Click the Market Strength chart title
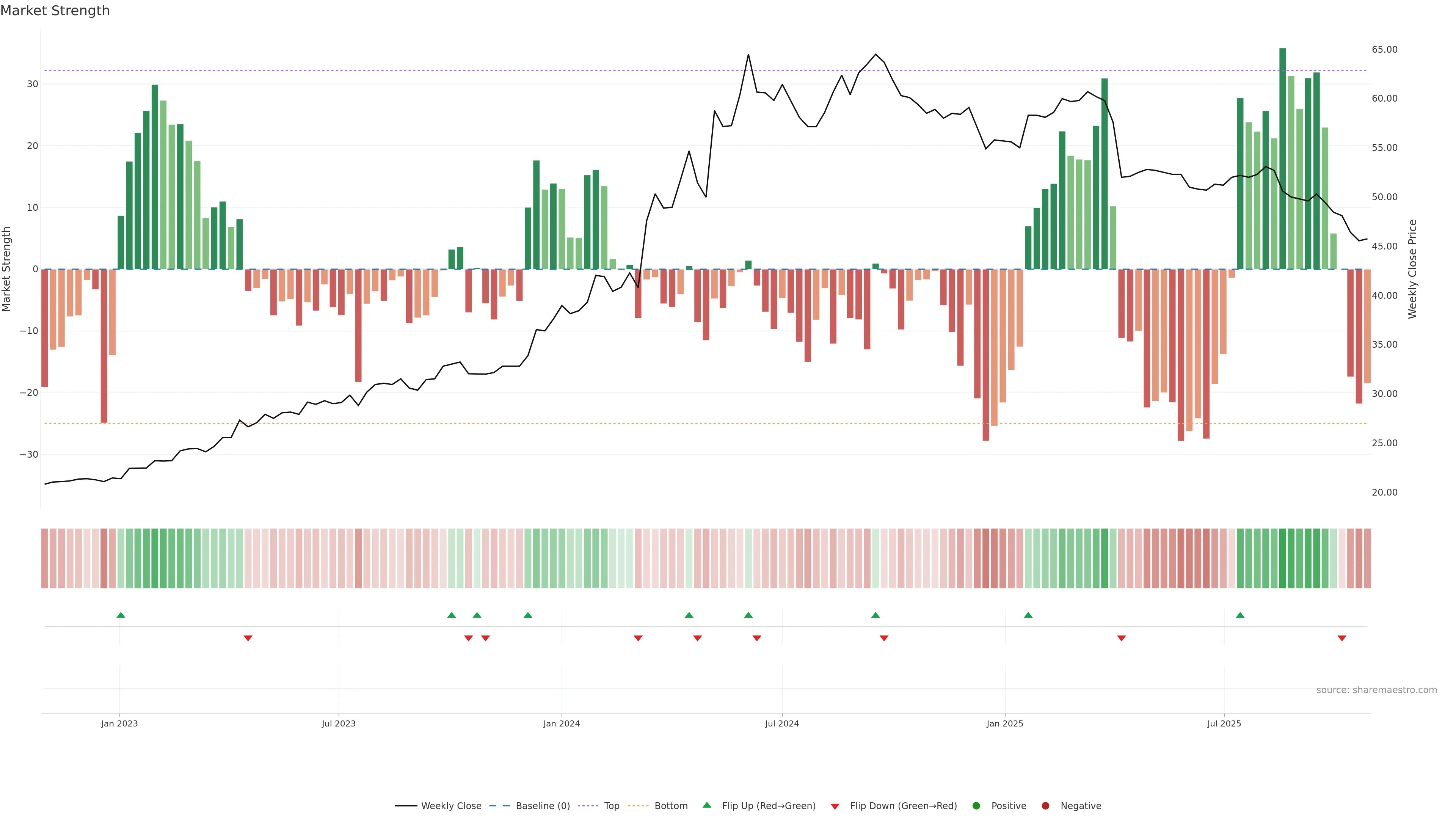 click(x=55, y=11)
